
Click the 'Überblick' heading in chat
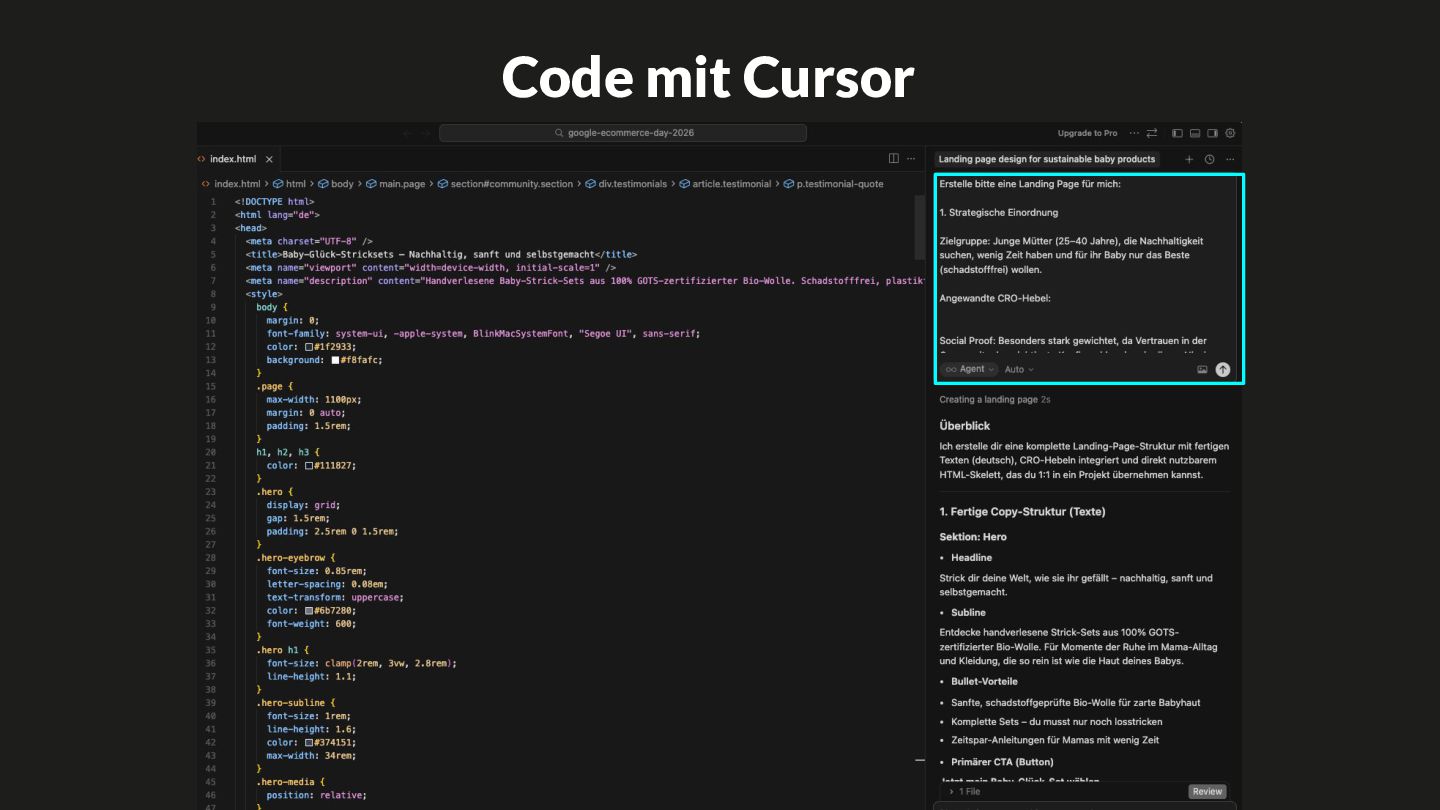click(x=964, y=426)
